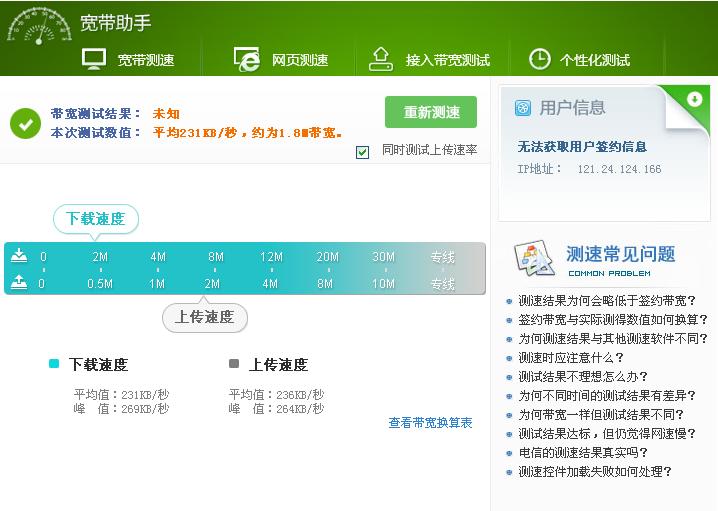This screenshot has height=511, width=718.
Task: Open FAQ 测试结果不理想怎么办?
Action: 582,377
